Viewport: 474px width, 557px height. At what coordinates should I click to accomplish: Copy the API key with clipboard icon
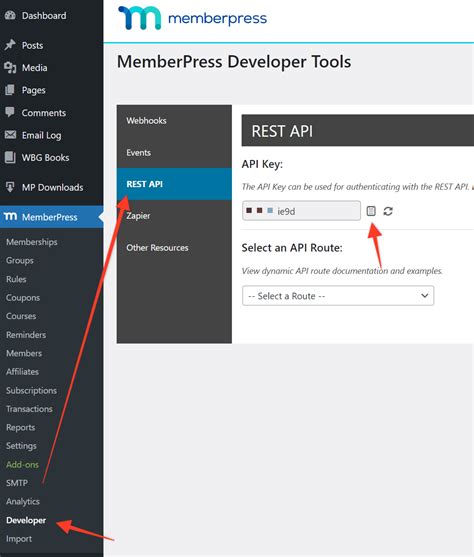(371, 211)
